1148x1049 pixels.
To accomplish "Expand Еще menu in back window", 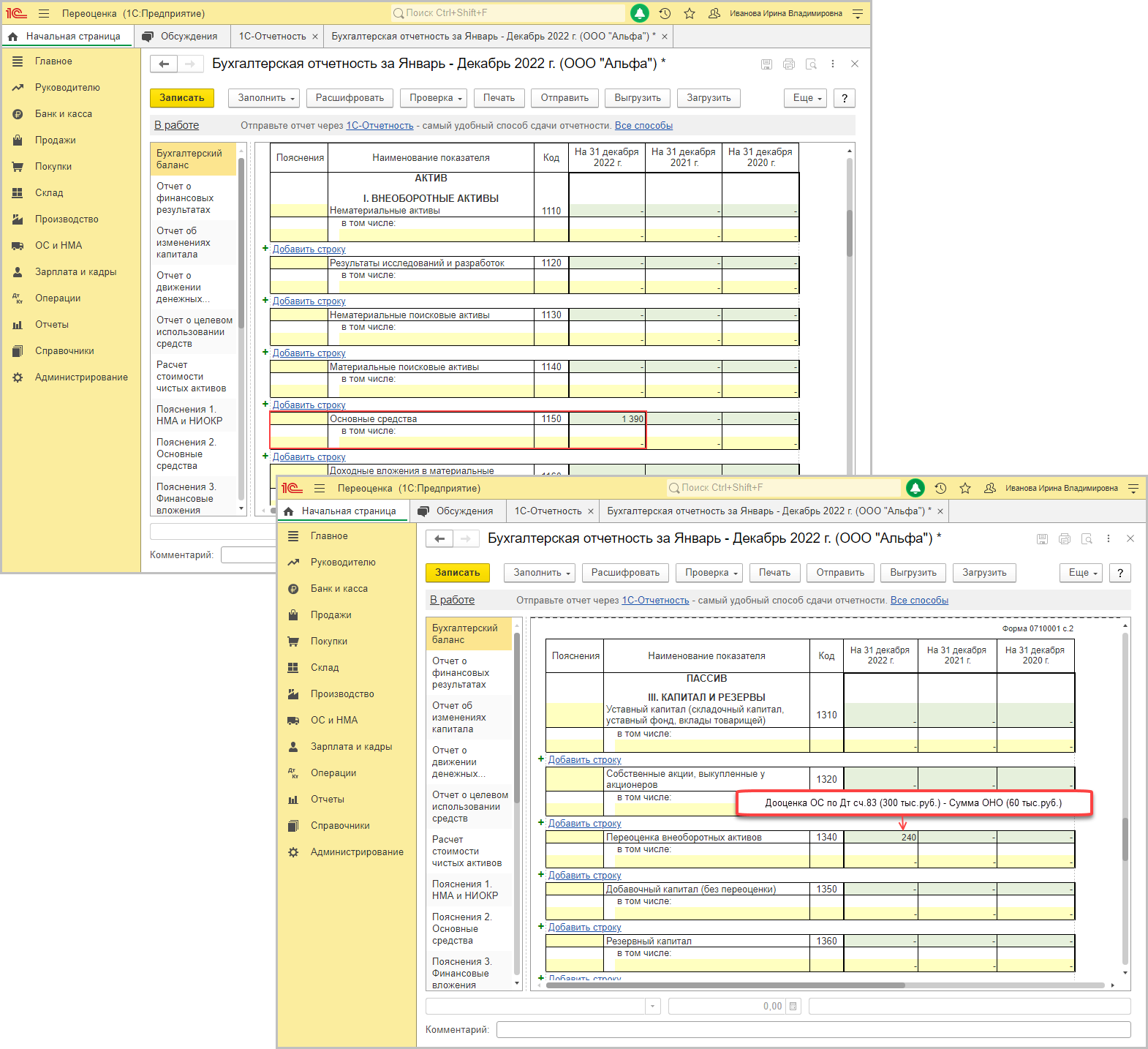I will (x=806, y=98).
